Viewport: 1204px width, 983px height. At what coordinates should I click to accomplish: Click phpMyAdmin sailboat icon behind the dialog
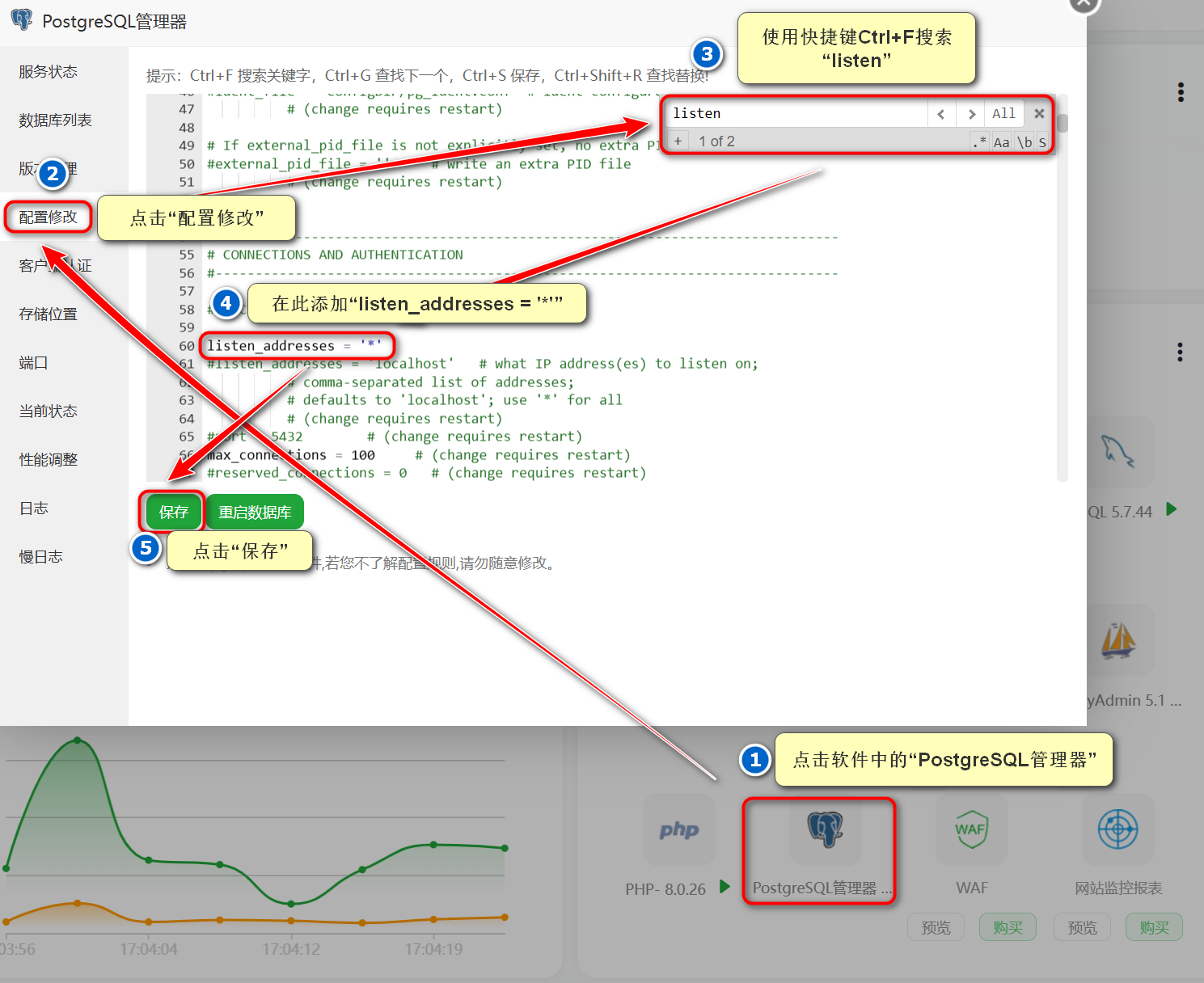tap(1120, 640)
